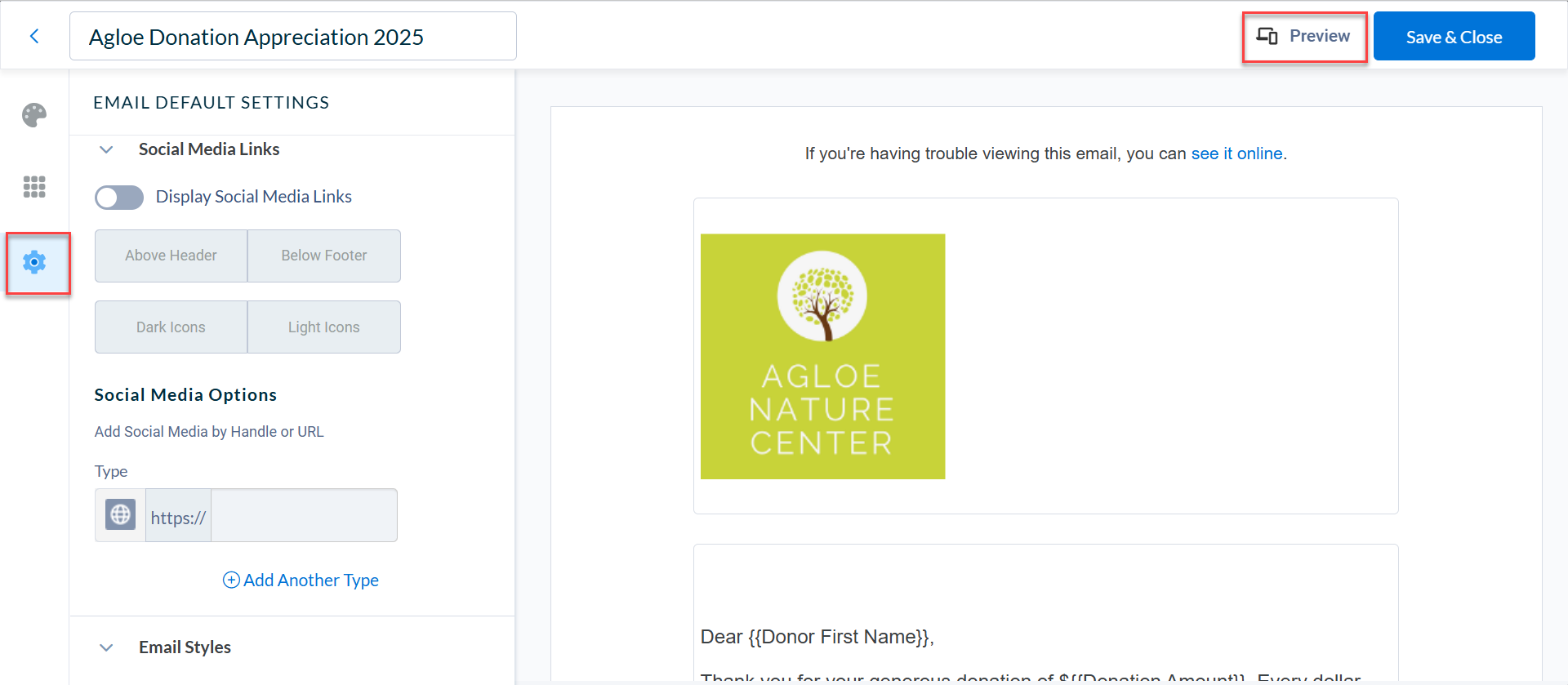
Task: Open the settings gear icon in sidebar
Action: (x=34, y=262)
